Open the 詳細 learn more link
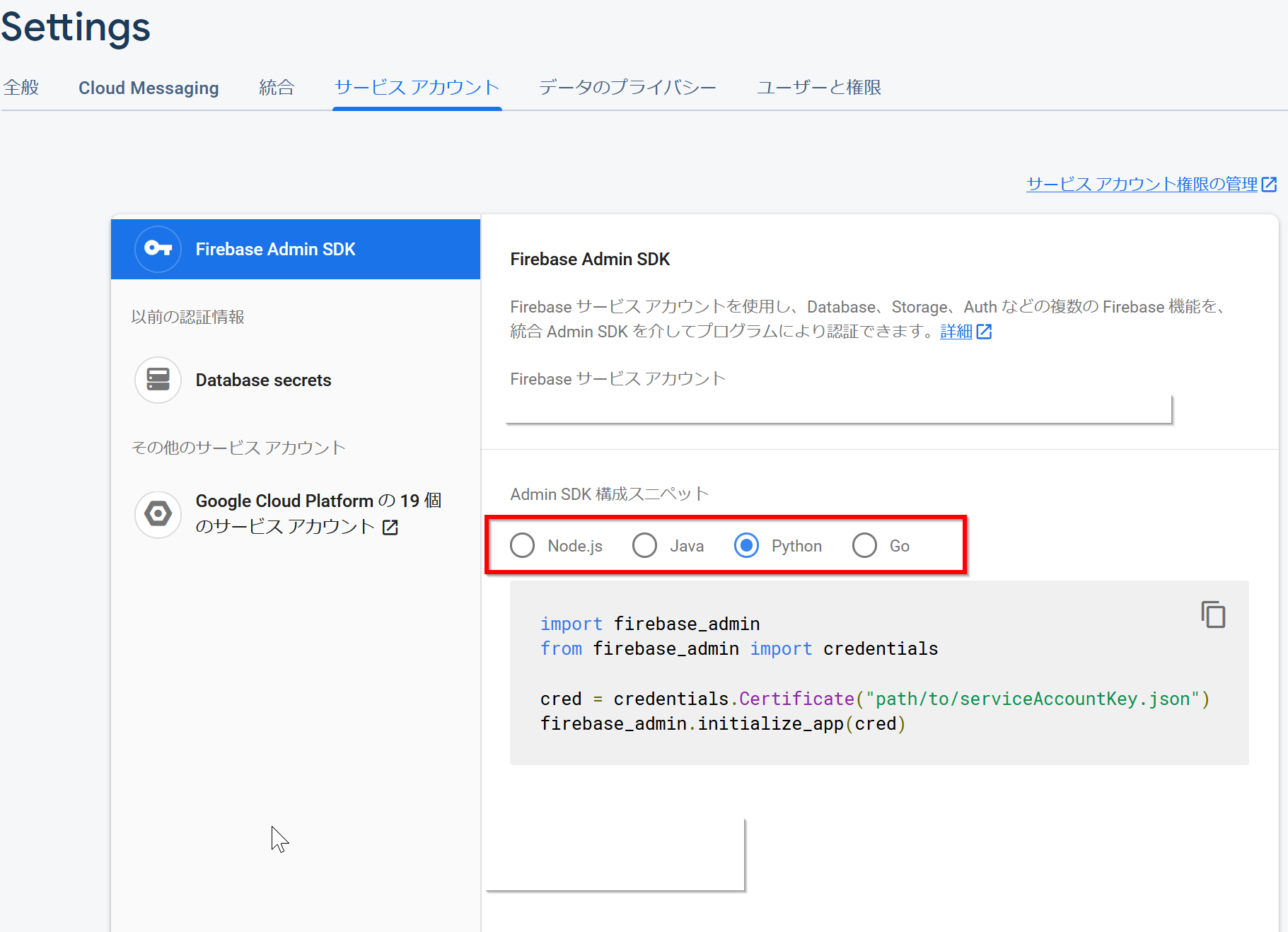Image resolution: width=1288 pixels, height=932 pixels. (956, 332)
